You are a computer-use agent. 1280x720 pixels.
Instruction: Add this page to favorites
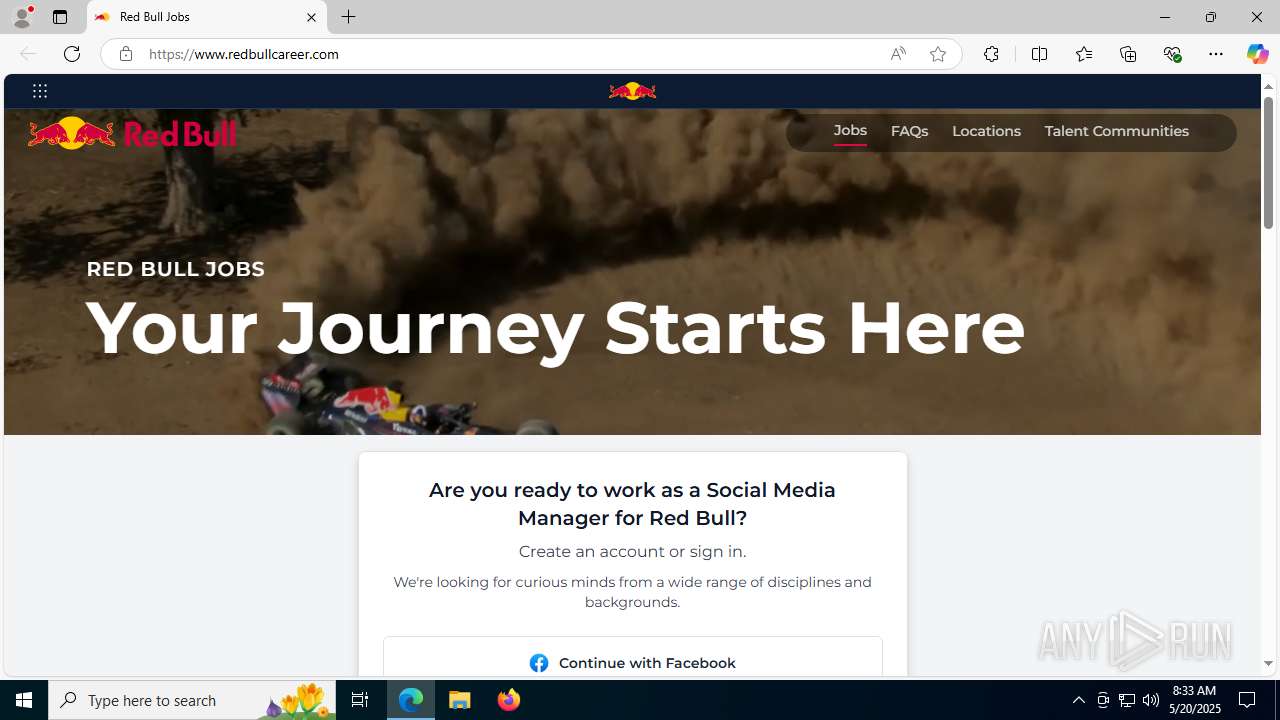coord(938,54)
